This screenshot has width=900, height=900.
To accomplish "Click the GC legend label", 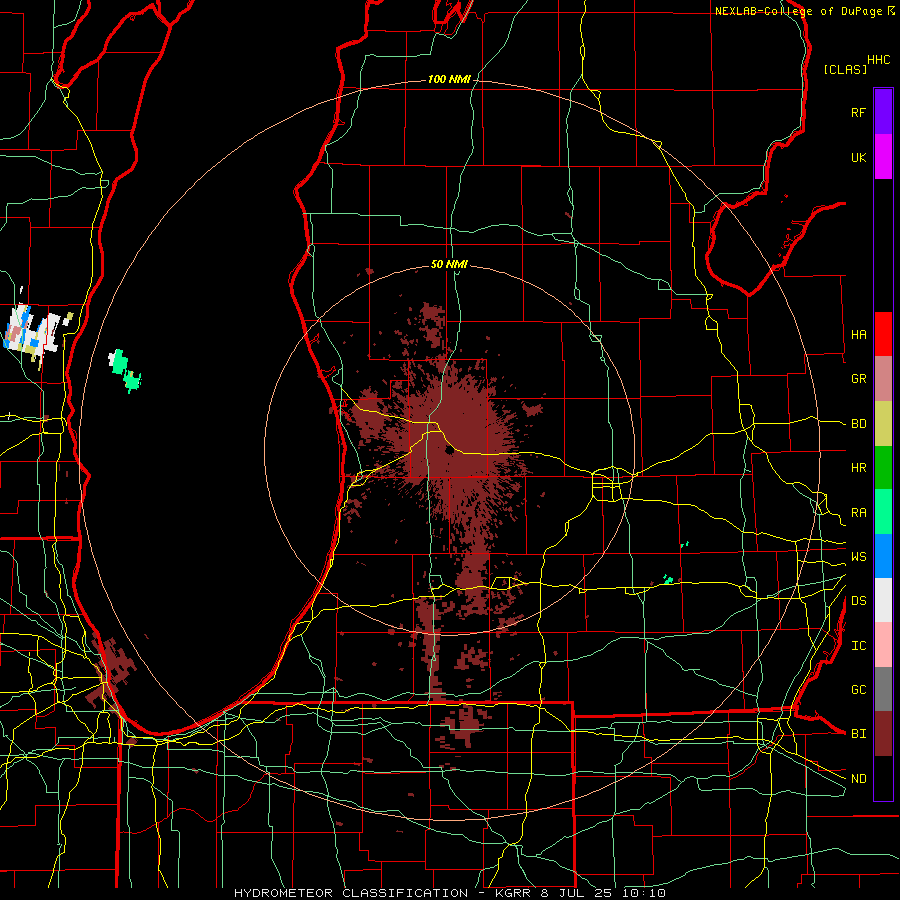I will [859, 689].
